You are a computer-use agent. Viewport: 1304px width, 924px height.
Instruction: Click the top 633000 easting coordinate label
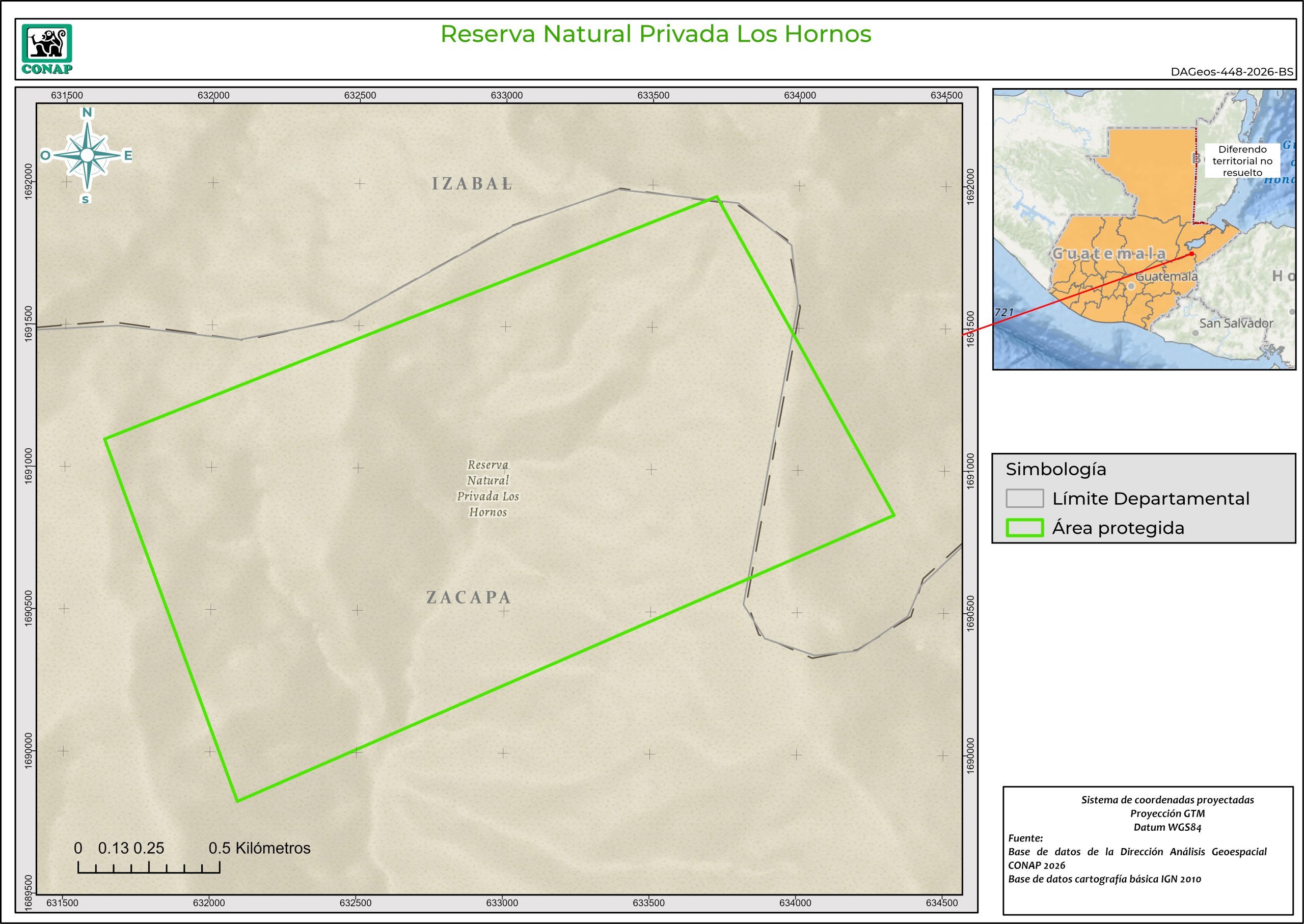tap(506, 96)
